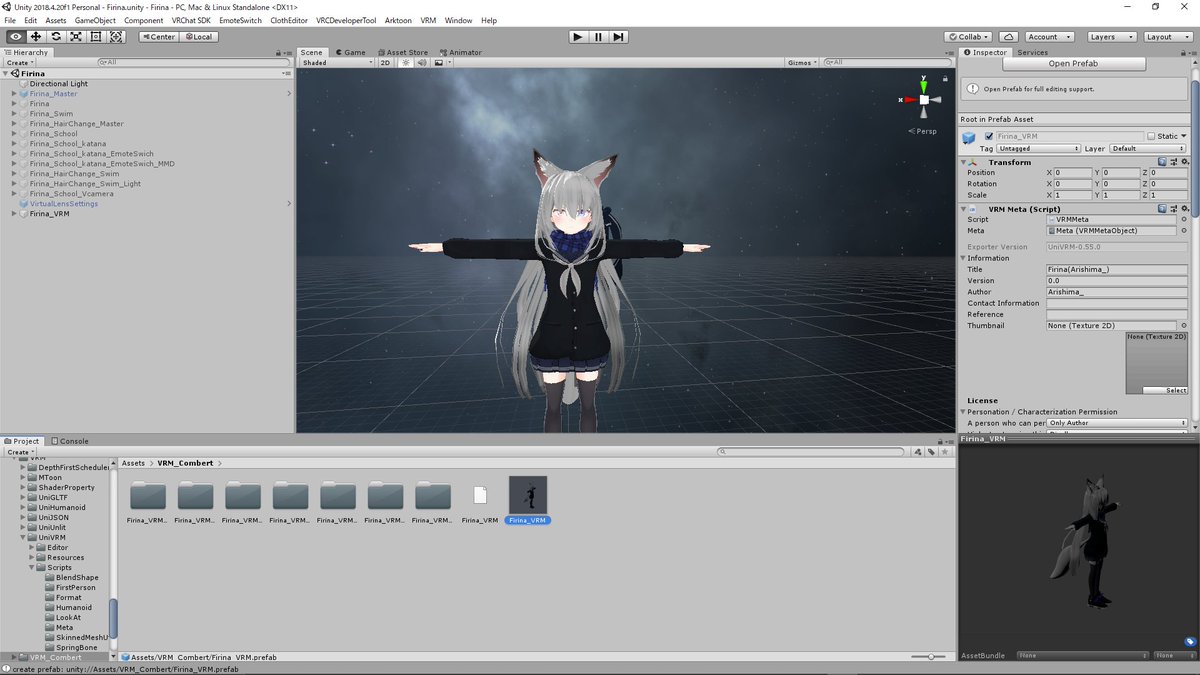Collapse the Transform component

pos(965,162)
